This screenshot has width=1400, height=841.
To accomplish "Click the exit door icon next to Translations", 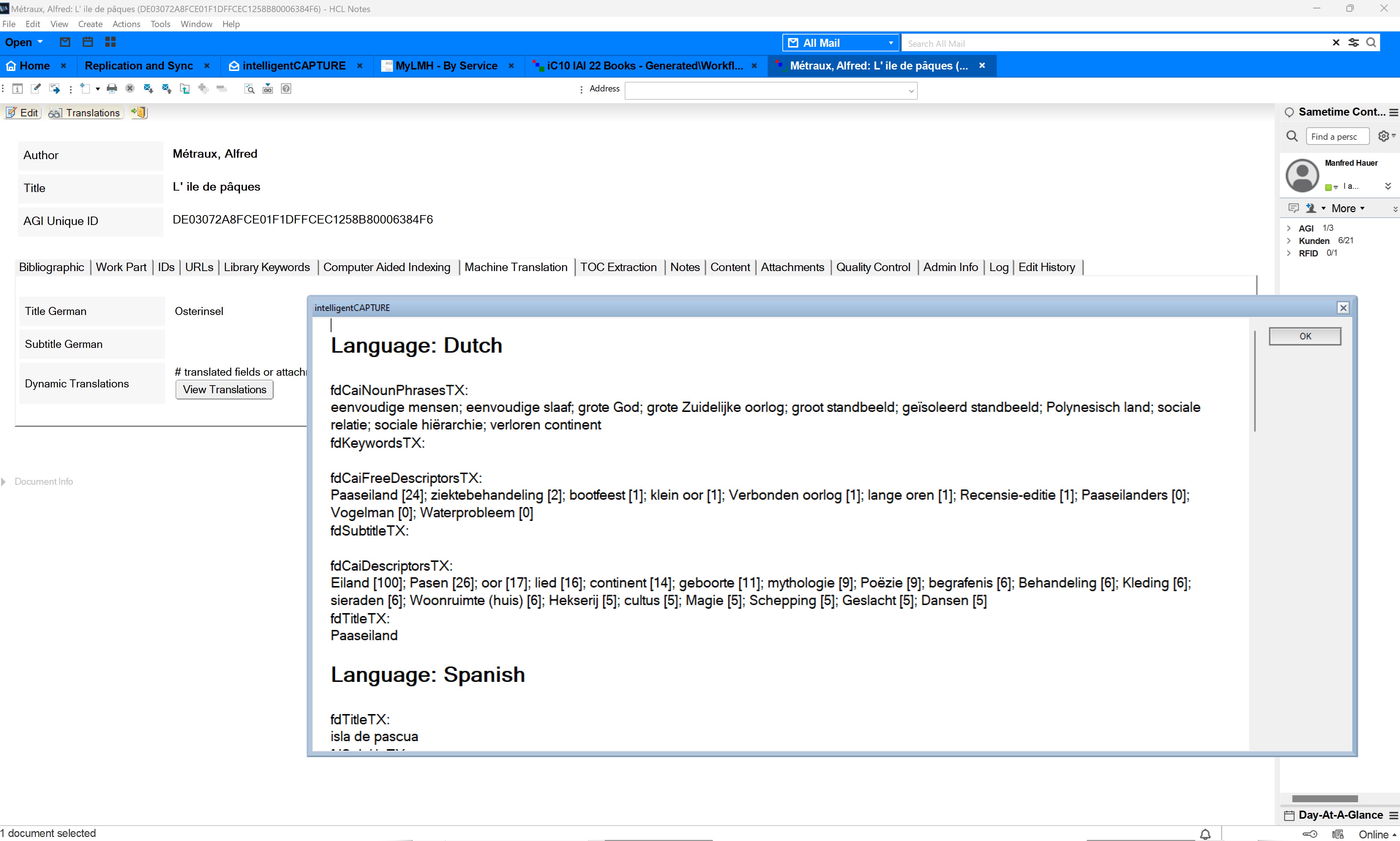I will pos(139,112).
